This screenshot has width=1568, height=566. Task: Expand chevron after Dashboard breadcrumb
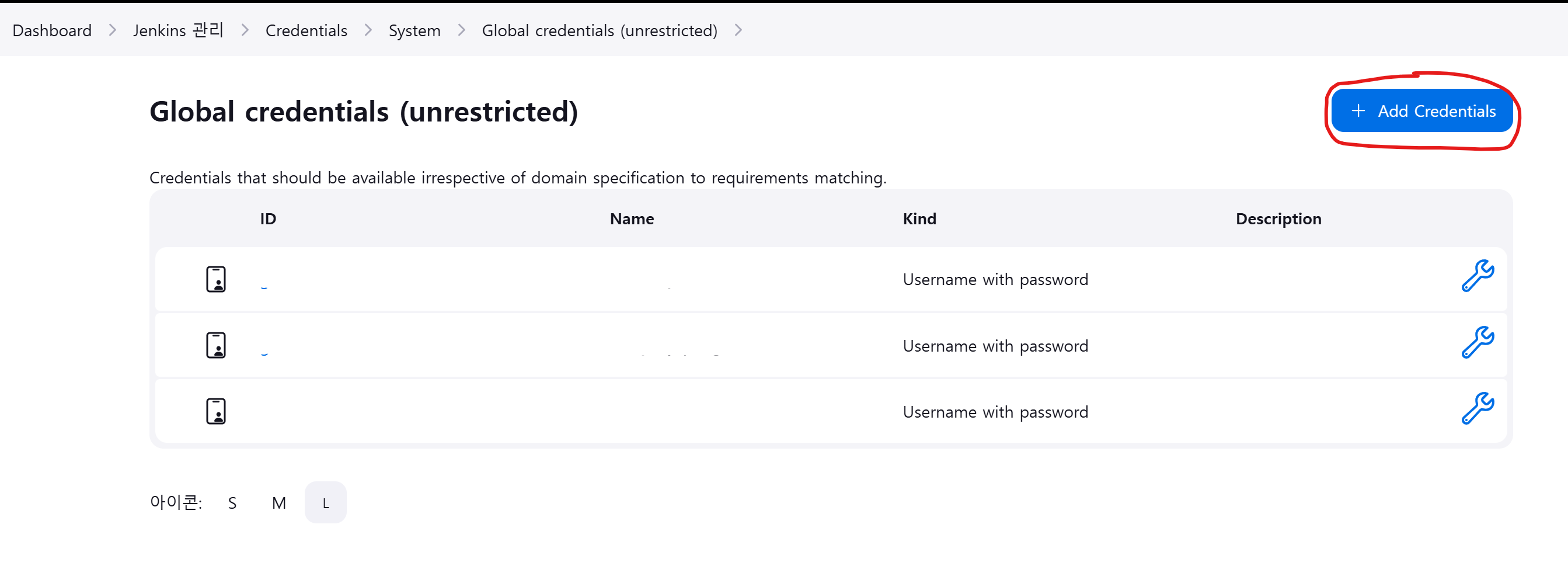point(113,30)
